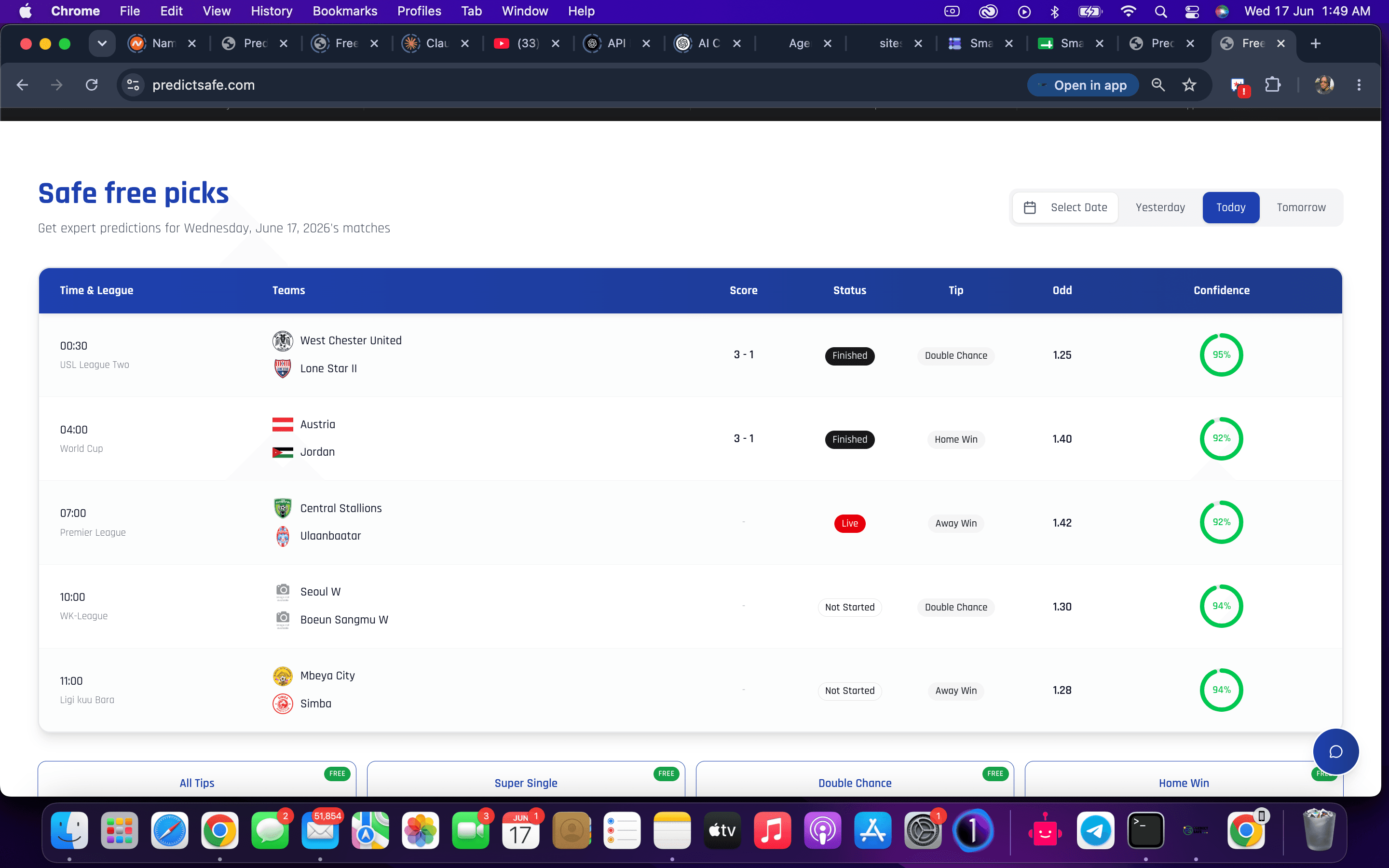Click the 92% confidence ring for Austria match
The image size is (1389, 868).
(1221, 439)
